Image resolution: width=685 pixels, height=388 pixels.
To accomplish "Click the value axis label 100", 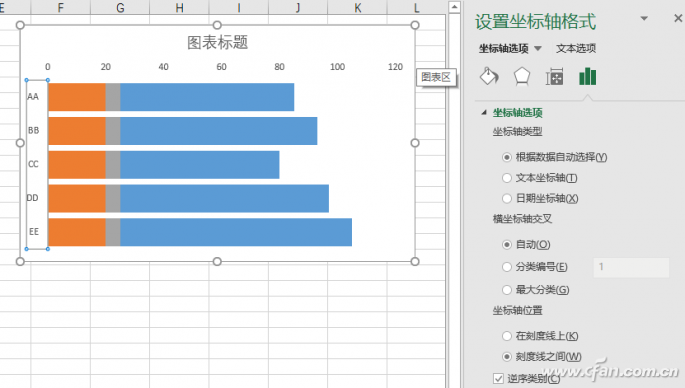I will coord(337,67).
